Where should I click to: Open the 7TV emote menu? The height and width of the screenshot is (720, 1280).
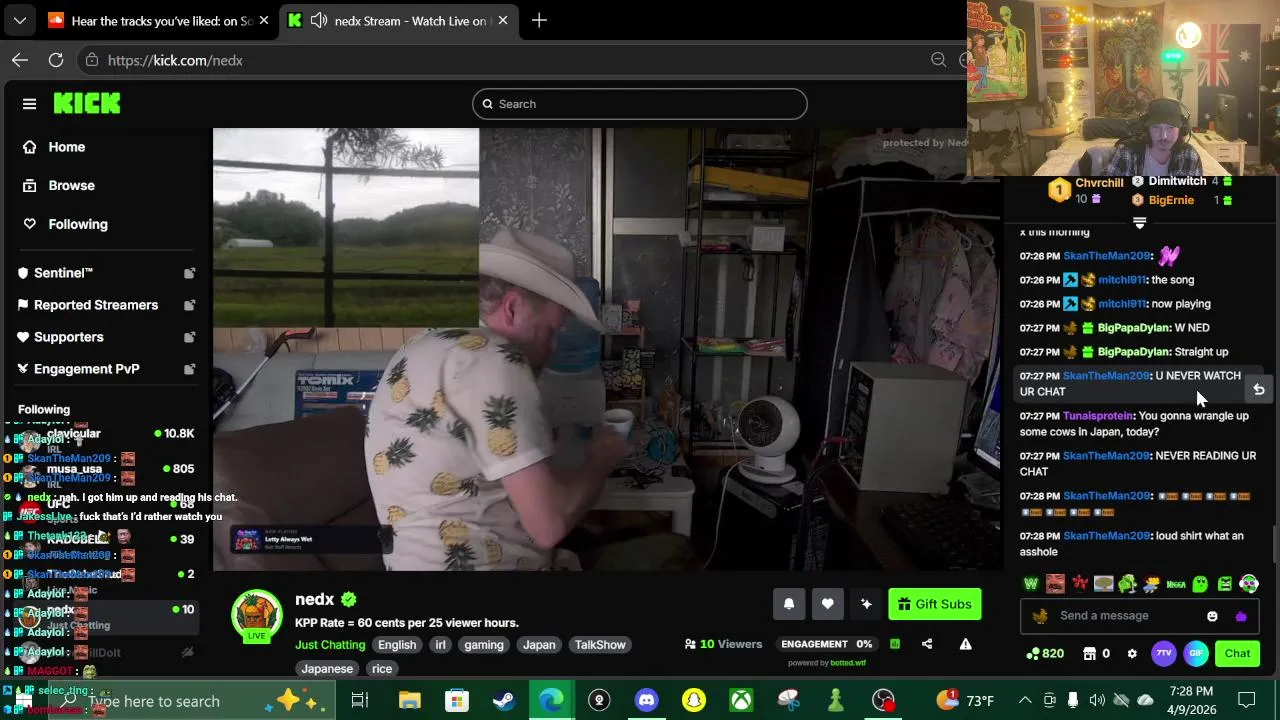pyautogui.click(x=1163, y=654)
